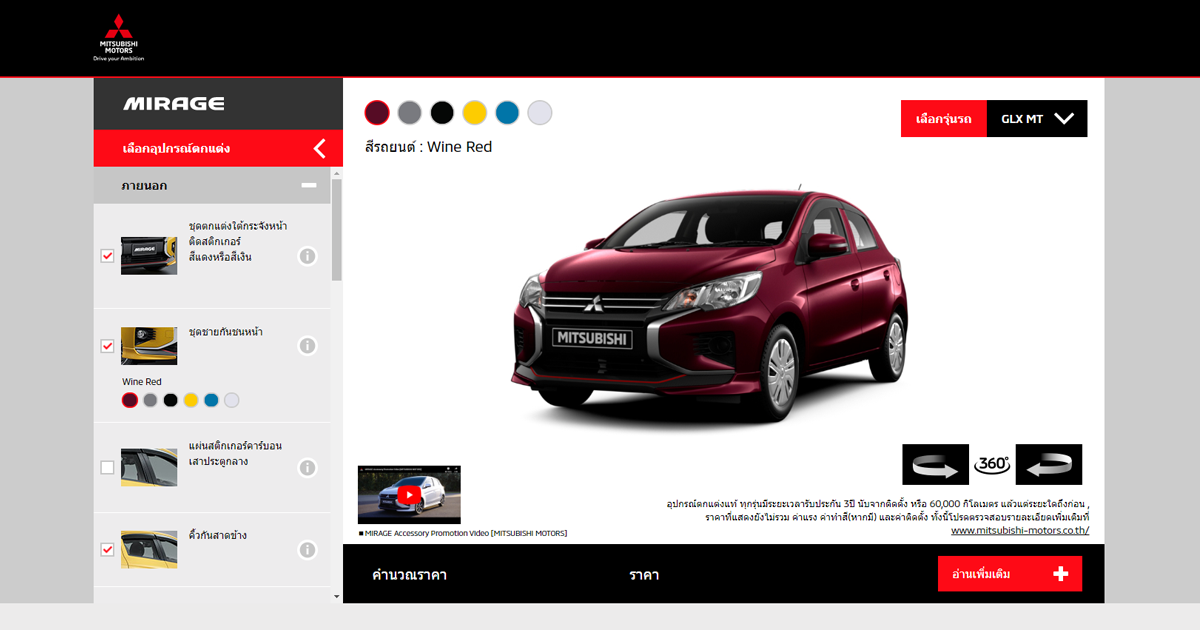
Task: Uncheck the front bumper skirt accessory
Action: [x=108, y=346]
